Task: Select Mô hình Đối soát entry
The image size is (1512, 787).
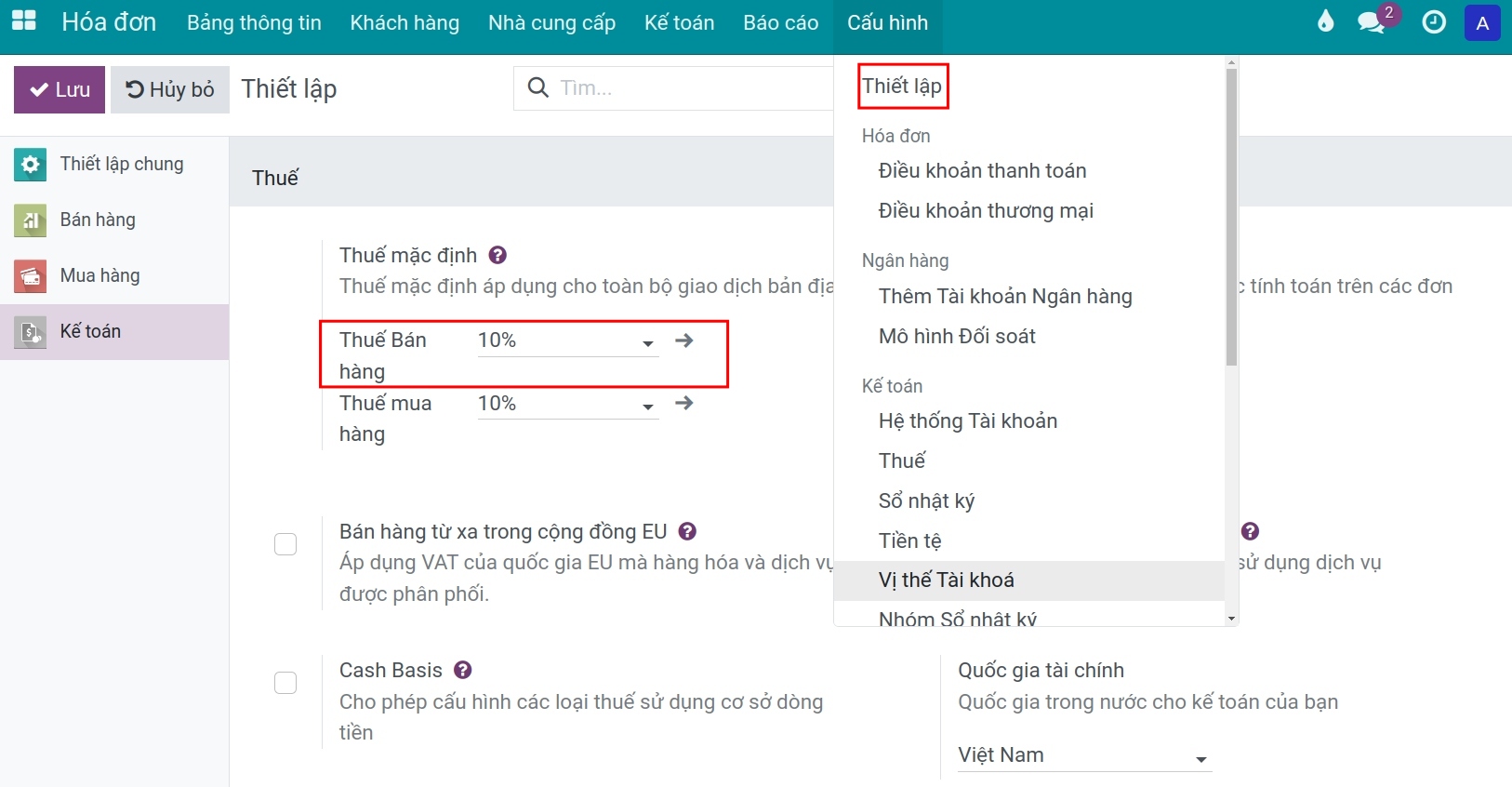Action: pyautogui.click(x=957, y=336)
